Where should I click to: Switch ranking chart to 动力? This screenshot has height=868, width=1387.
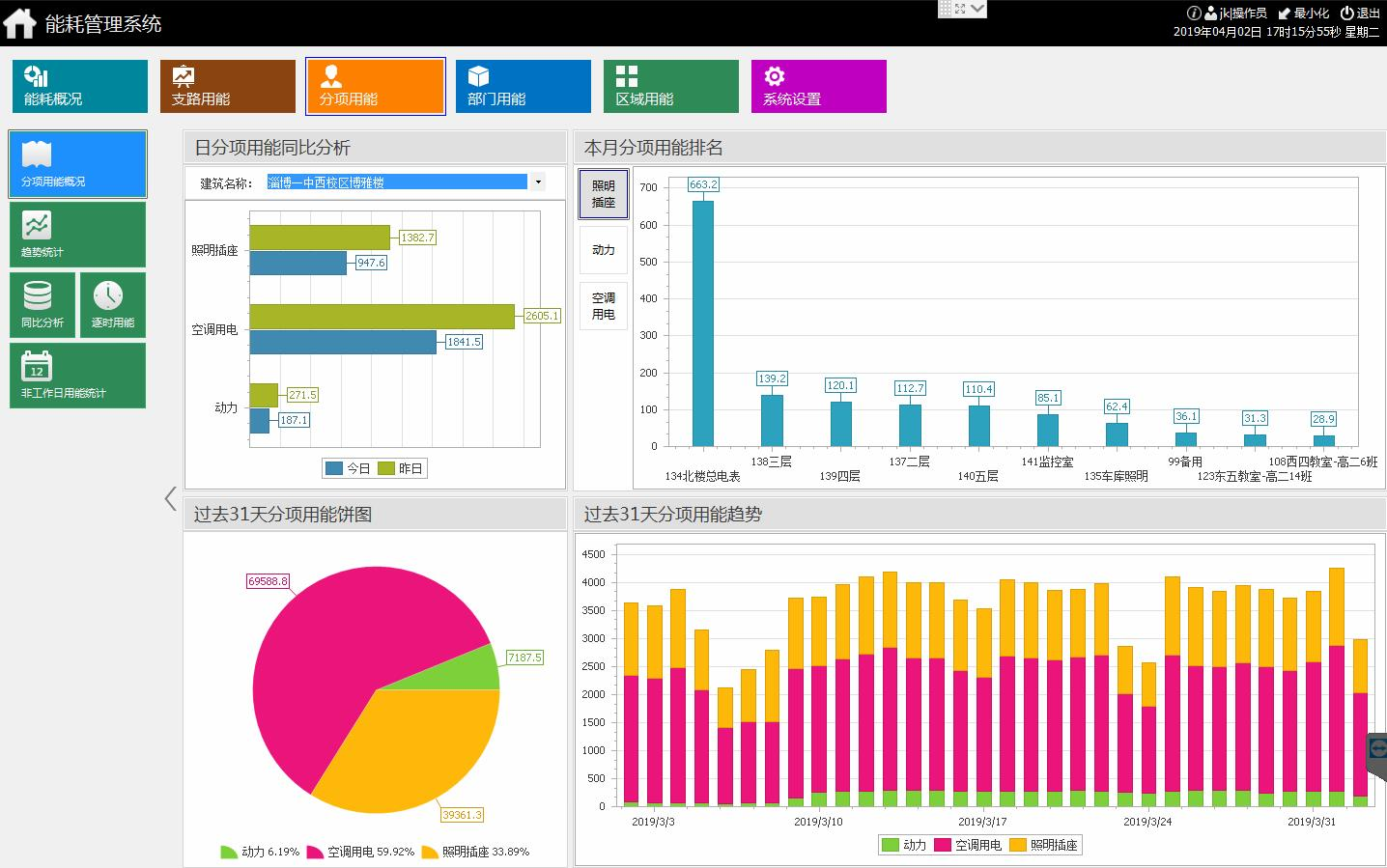tap(604, 250)
